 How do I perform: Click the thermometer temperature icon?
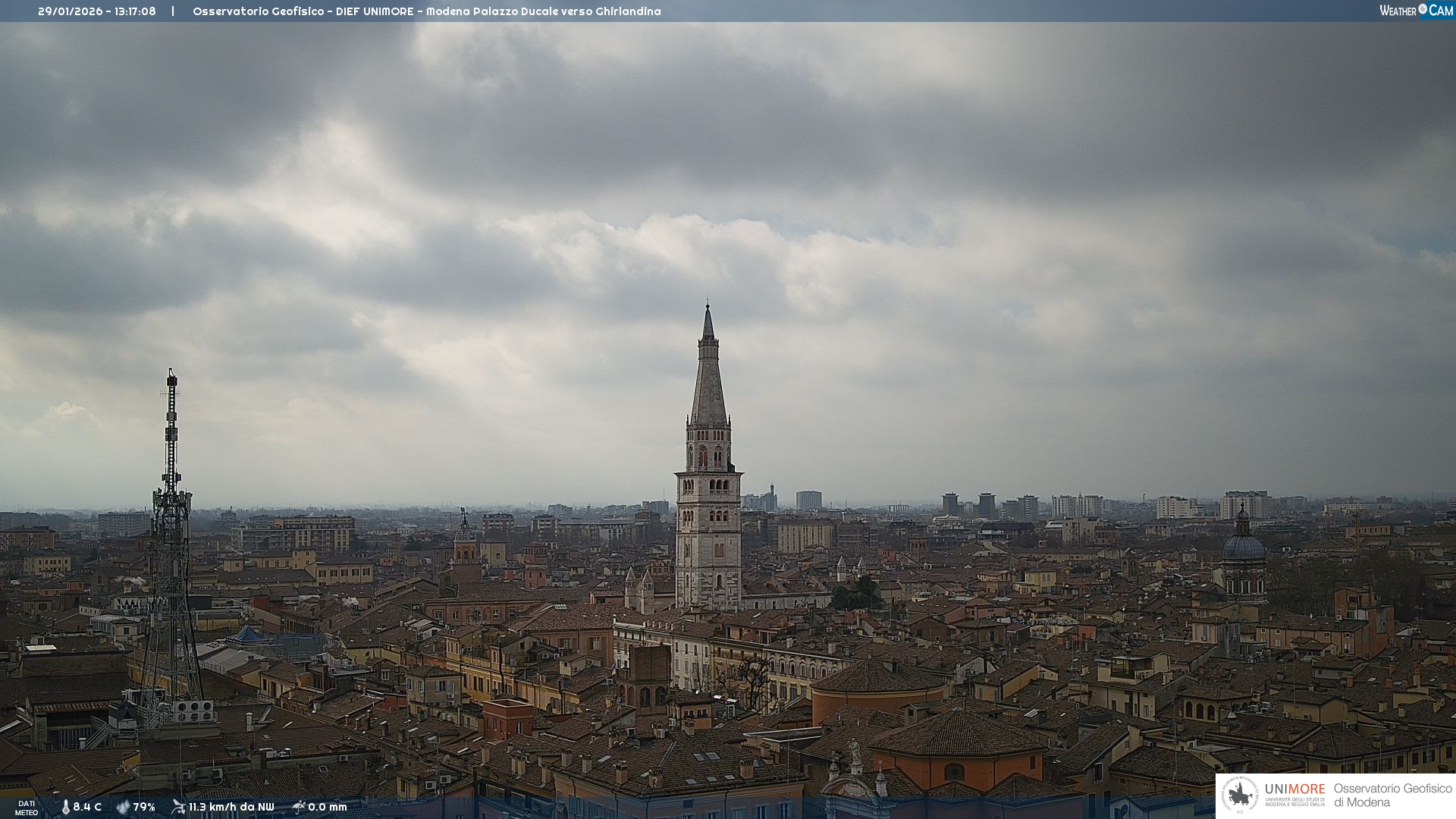click(x=66, y=807)
